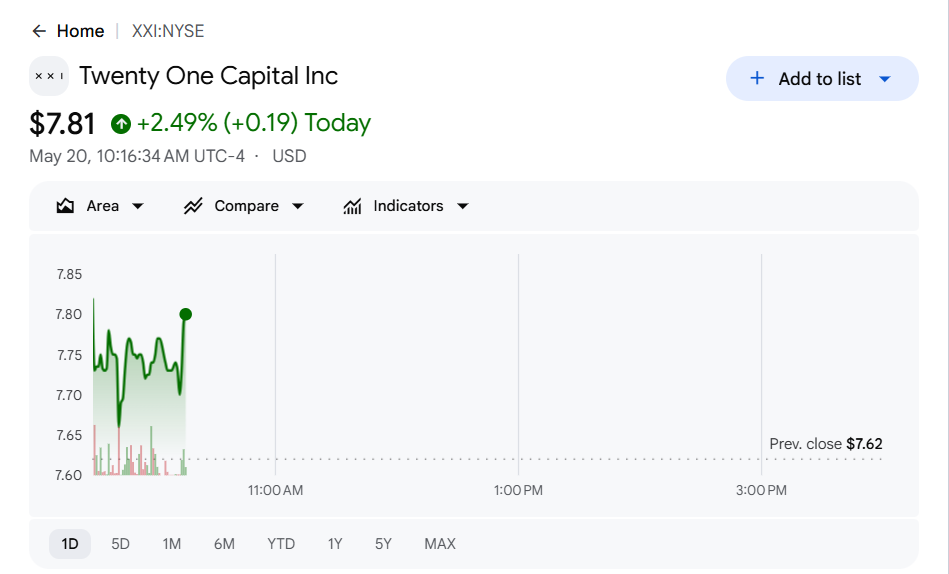Click the green current-price dot on chart
Image resolution: width=949 pixels, height=574 pixels.
click(x=186, y=314)
